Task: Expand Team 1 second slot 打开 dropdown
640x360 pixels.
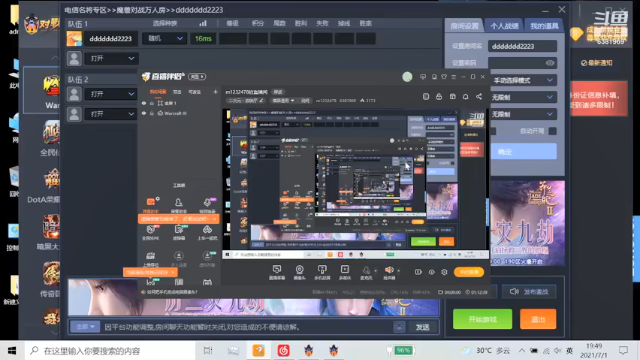Action: [111, 58]
